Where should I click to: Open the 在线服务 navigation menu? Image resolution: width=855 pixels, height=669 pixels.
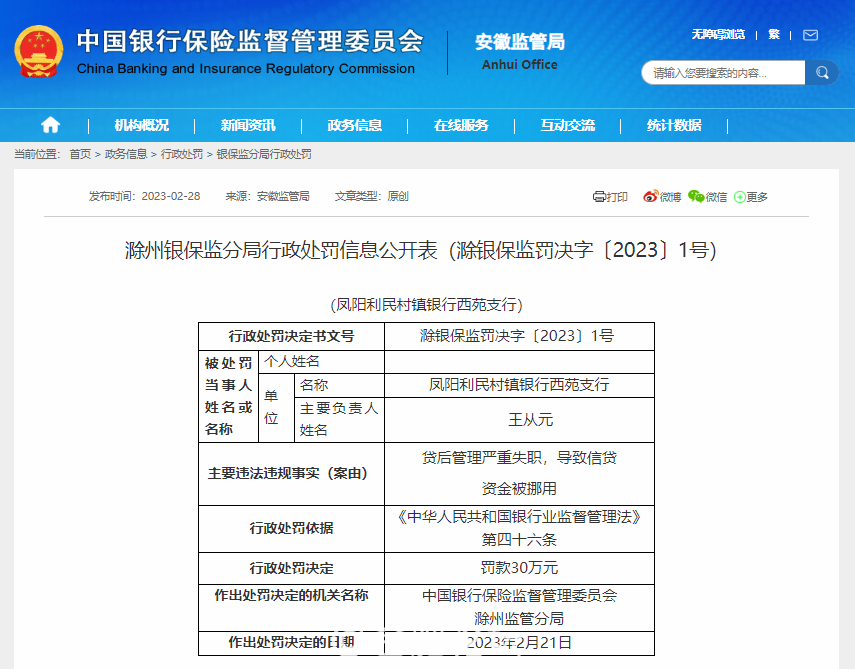[461, 125]
